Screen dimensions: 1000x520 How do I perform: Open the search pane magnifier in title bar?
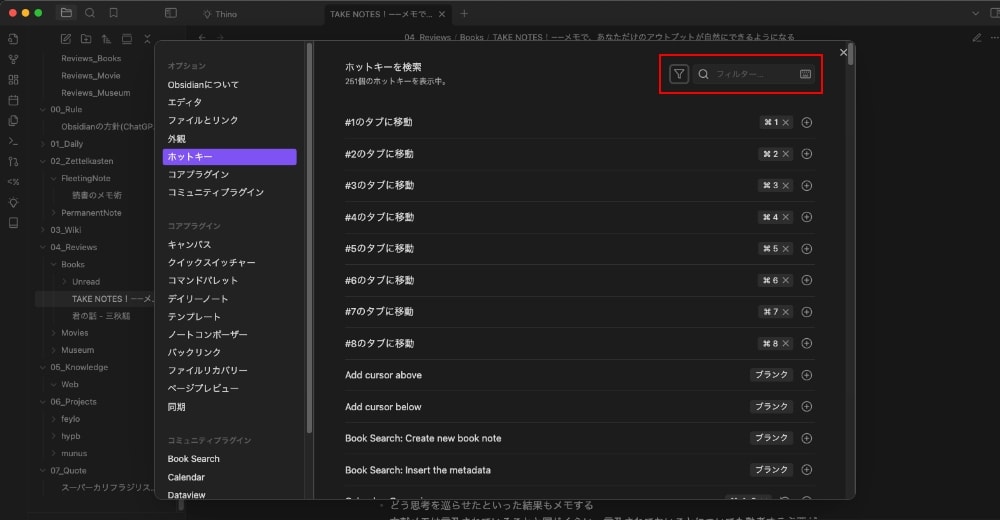(x=90, y=13)
